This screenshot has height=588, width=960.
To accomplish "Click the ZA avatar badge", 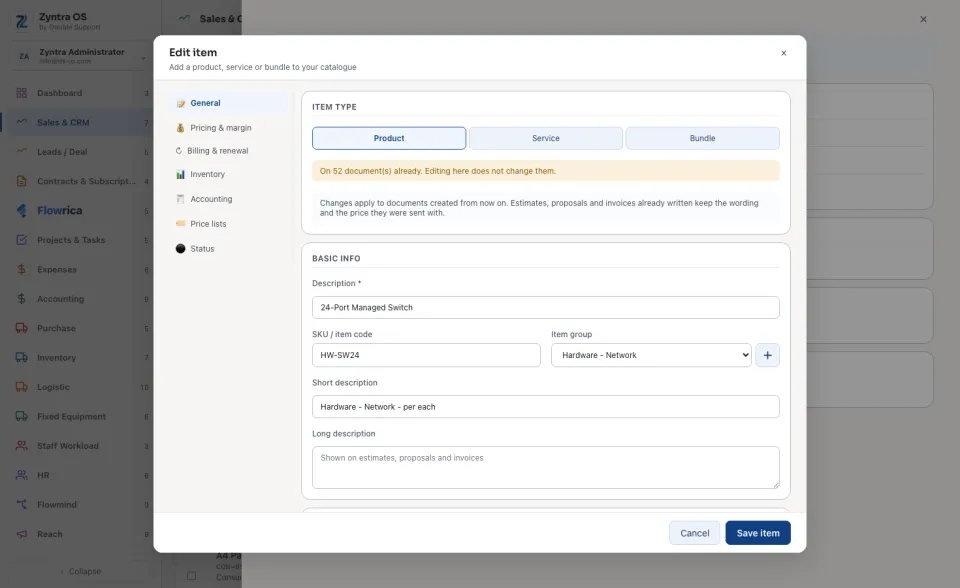I will pos(24,56).
